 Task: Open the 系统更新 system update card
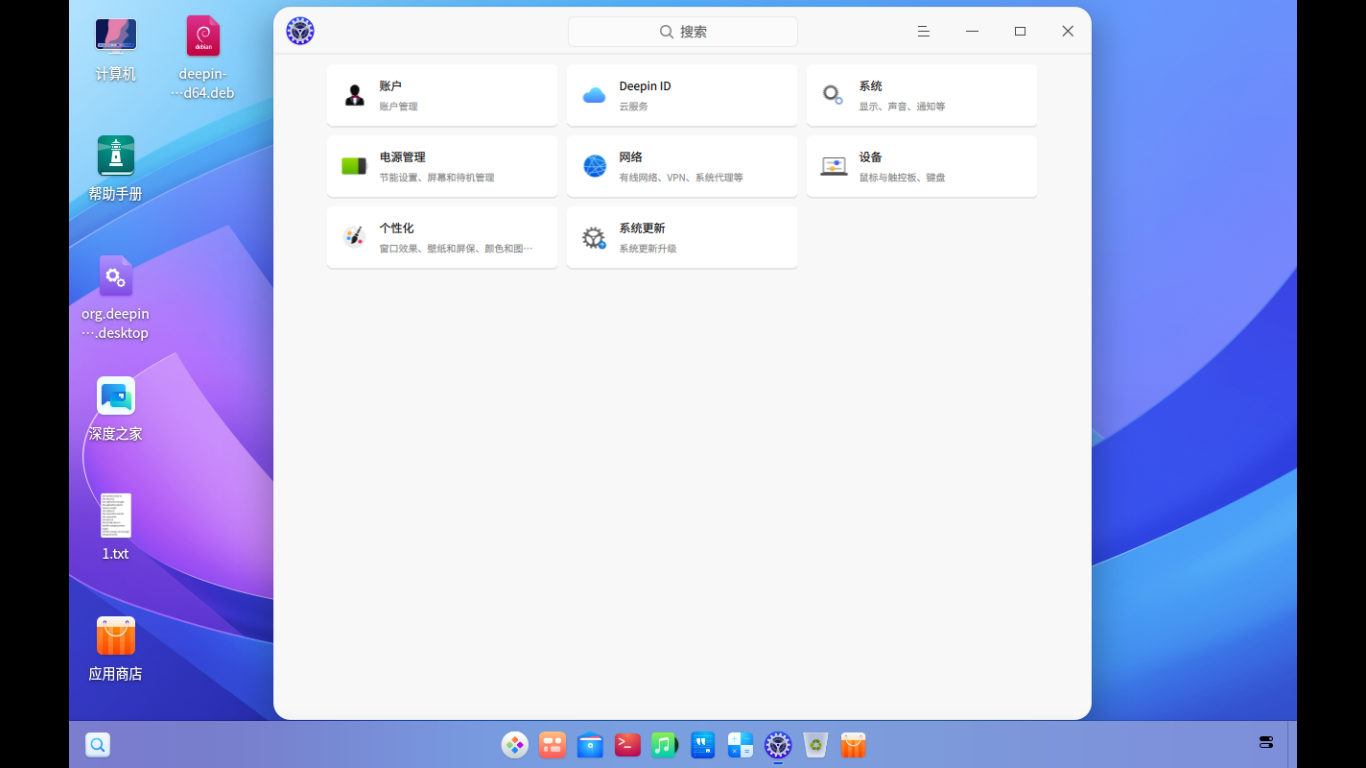tap(682, 238)
